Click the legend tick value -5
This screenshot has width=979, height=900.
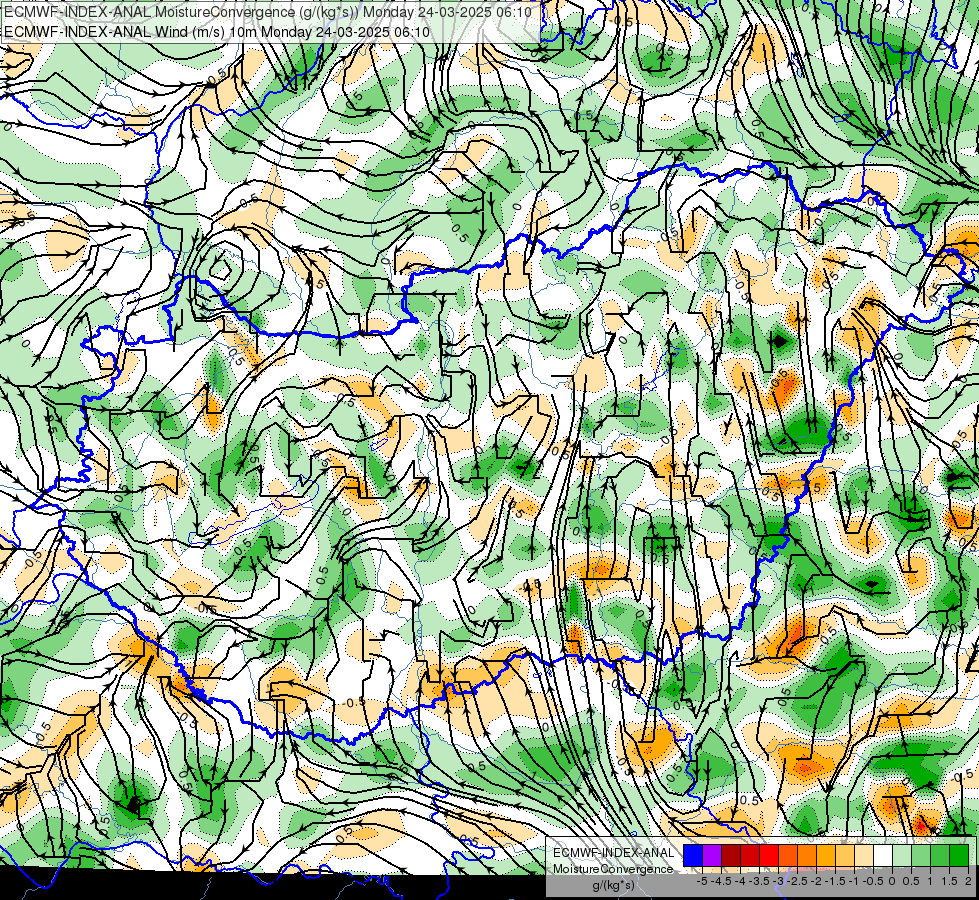tap(702, 881)
